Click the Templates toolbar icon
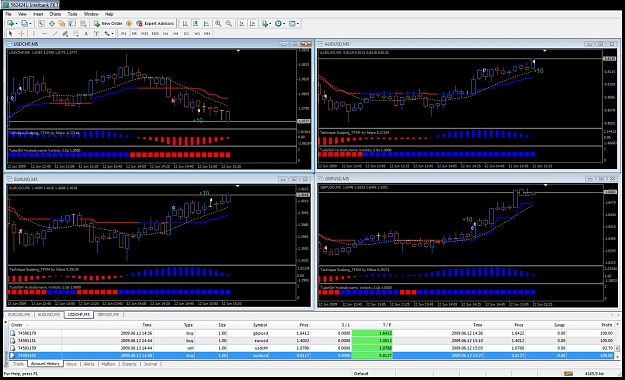Screen dimensions: 625x380 [292, 24]
